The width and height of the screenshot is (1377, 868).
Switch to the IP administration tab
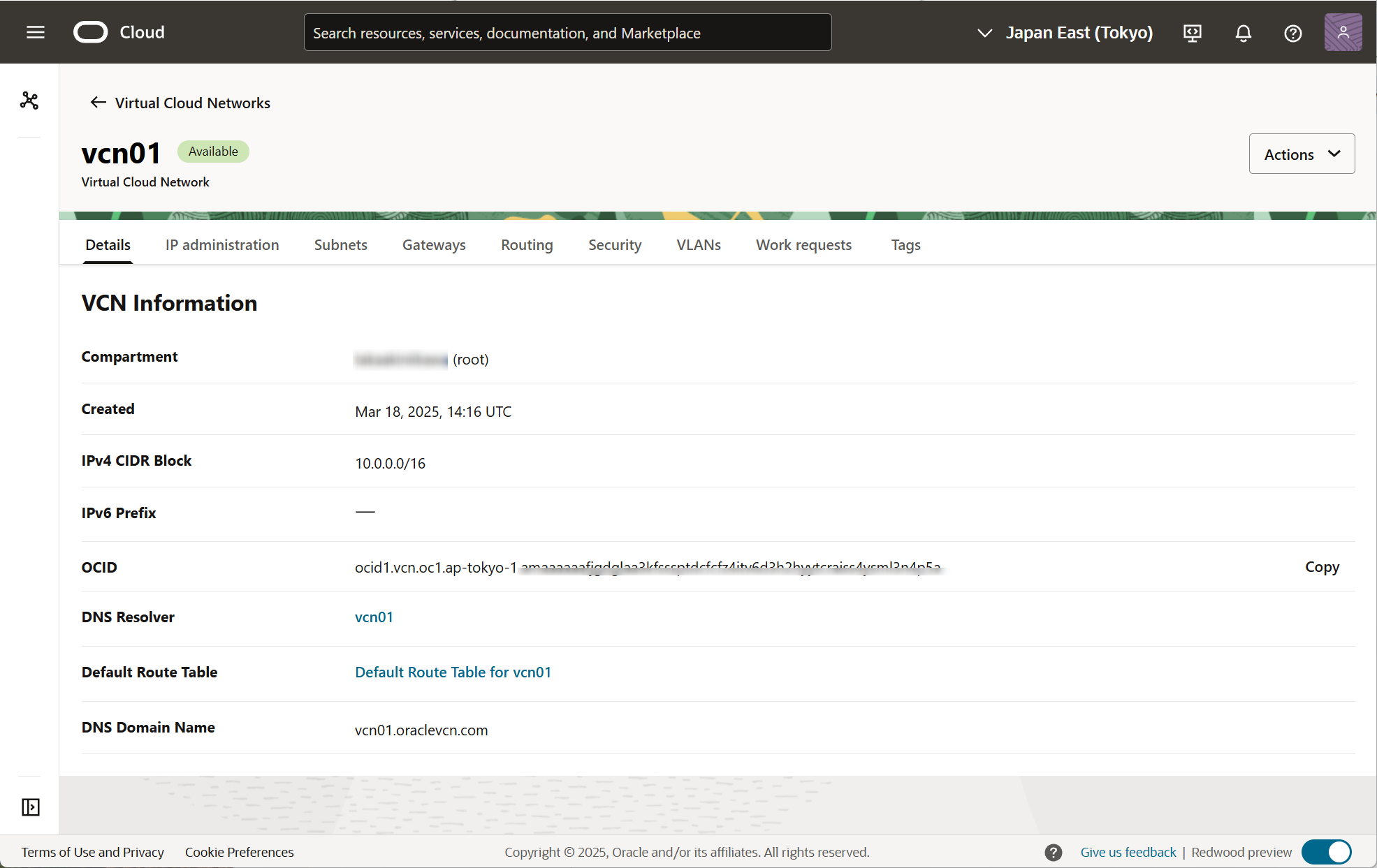coord(222,245)
